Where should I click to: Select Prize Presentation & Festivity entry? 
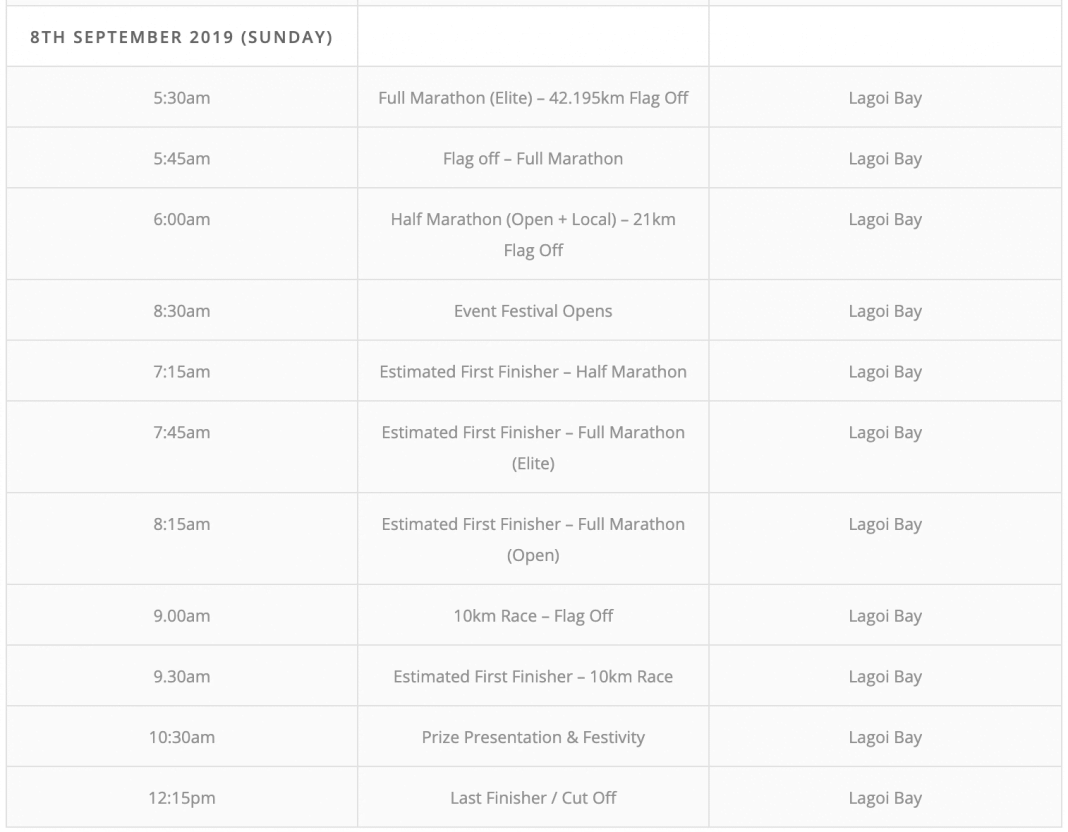coord(533,737)
